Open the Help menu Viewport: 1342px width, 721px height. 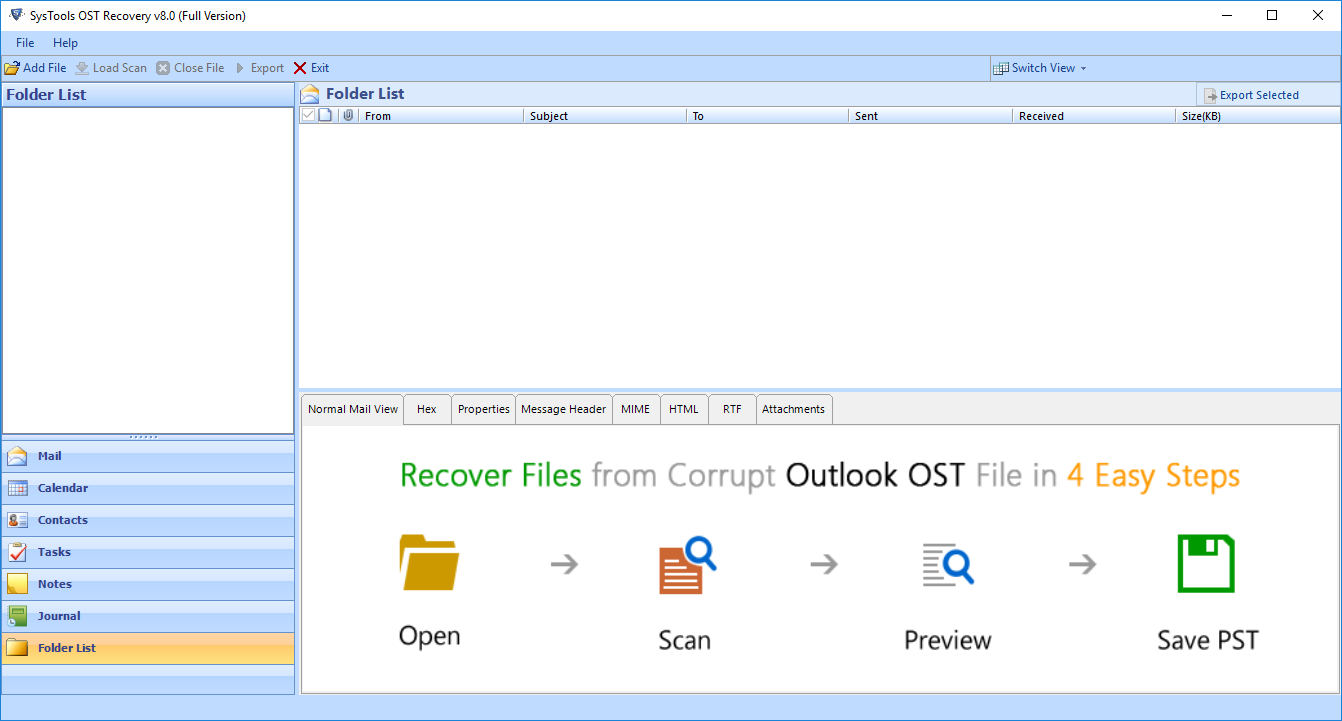pyautogui.click(x=65, y=43)
